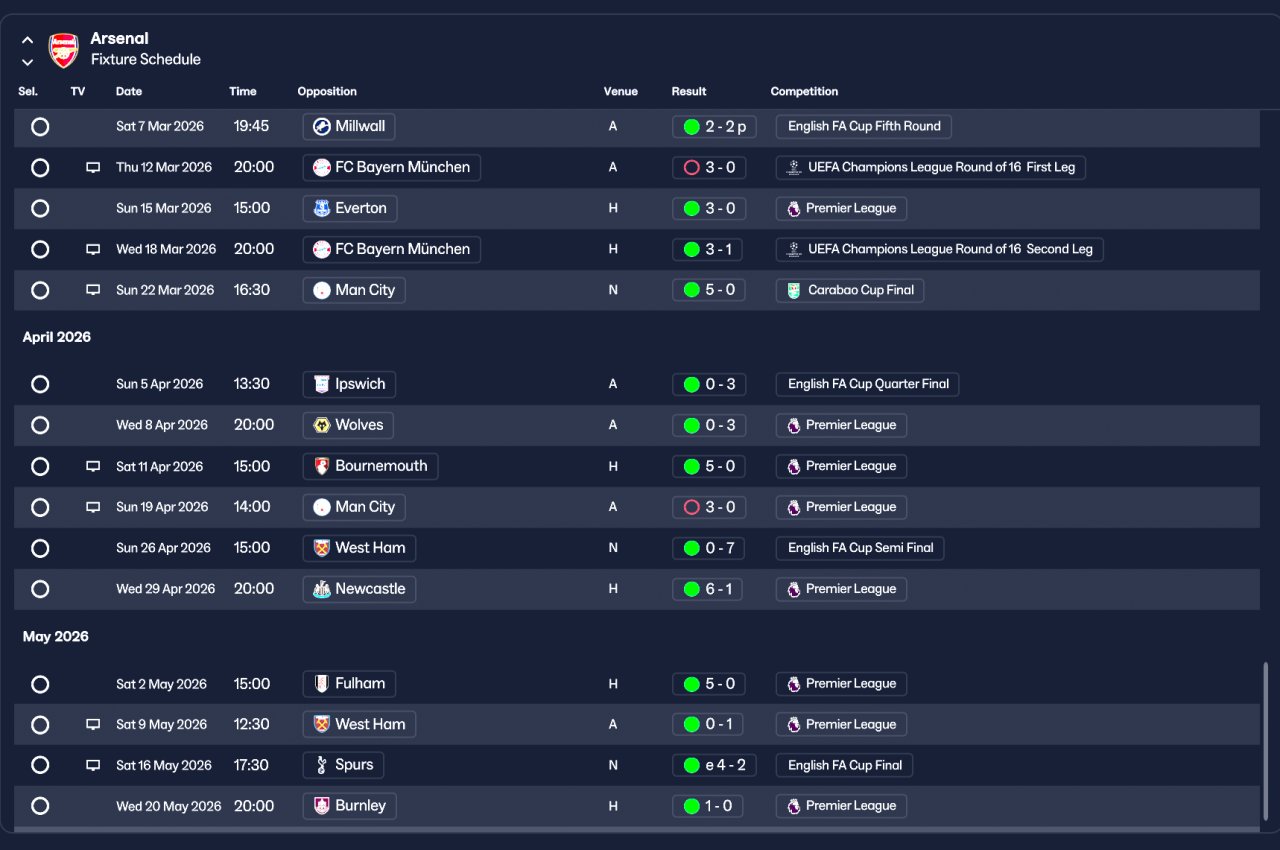Select the Fulham fixture radio circle
1280x850 pixels.
click(x=40, y=684)
